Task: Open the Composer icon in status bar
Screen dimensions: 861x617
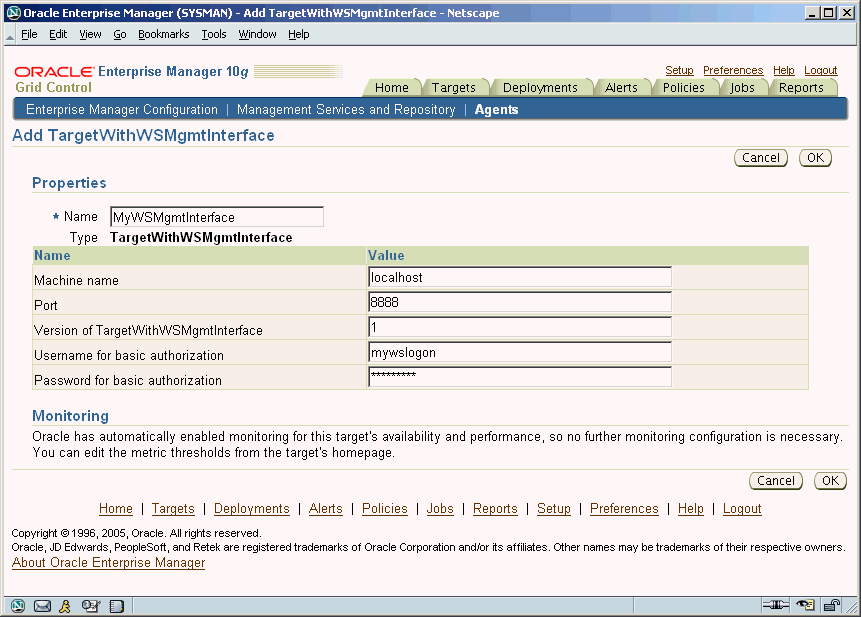Action: [91, 605]
